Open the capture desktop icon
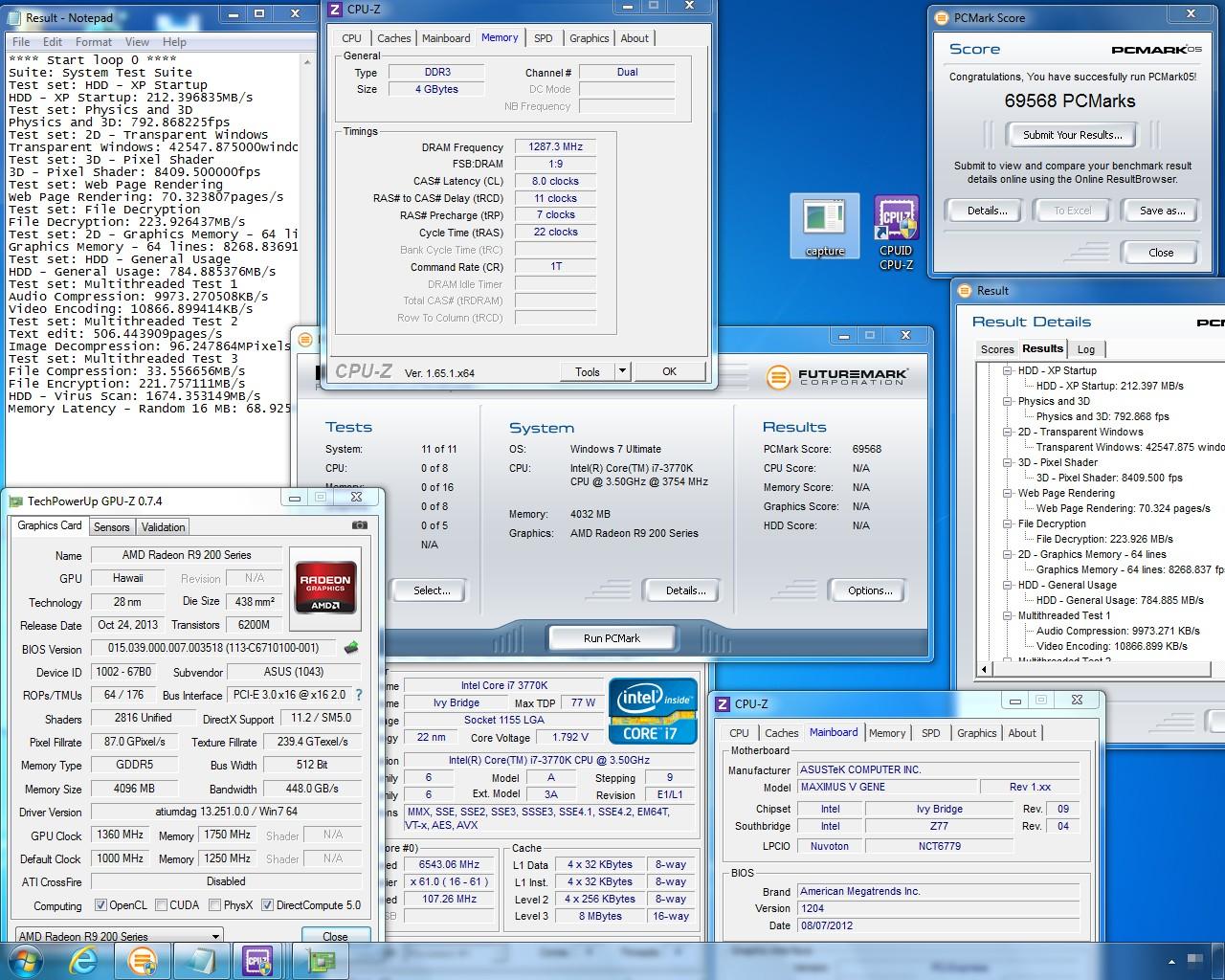Viewport: 1225px width, 980px height. (825, 227)
